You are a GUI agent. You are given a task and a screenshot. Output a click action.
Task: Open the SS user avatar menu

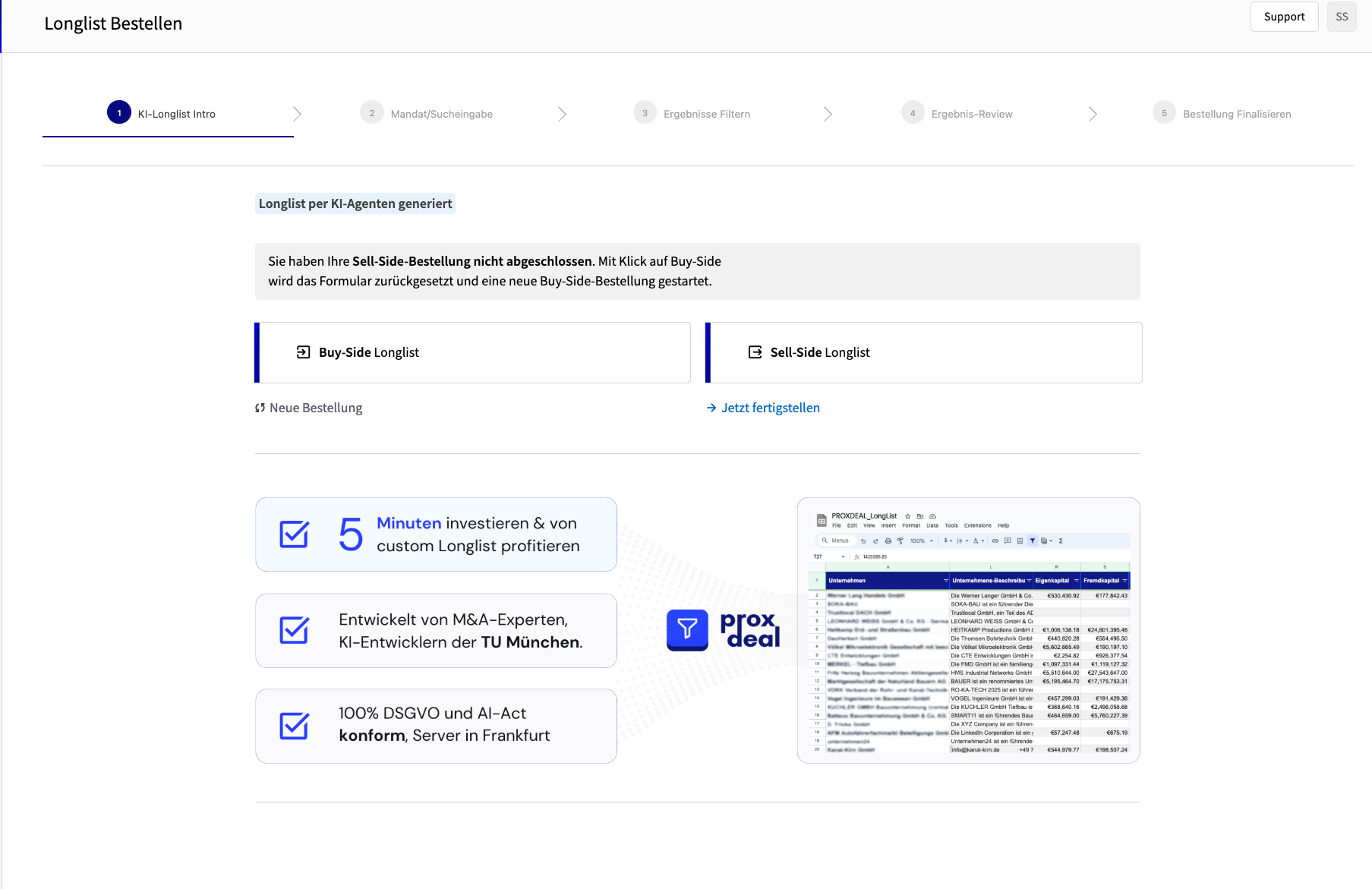click(1341, 17)
